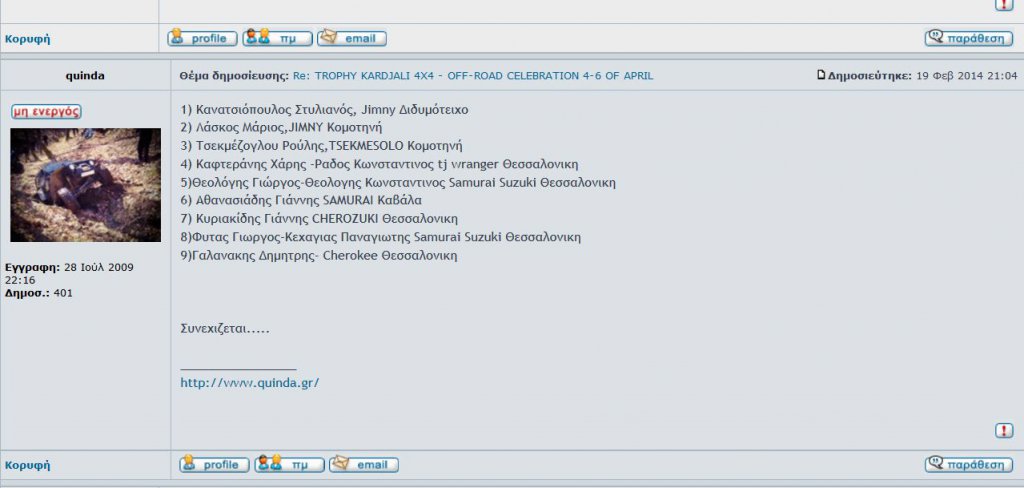1024x488 pixels.
Task: Select entry 6 Αθανασιάδης Γιάννης line
Action: (302, 201)
